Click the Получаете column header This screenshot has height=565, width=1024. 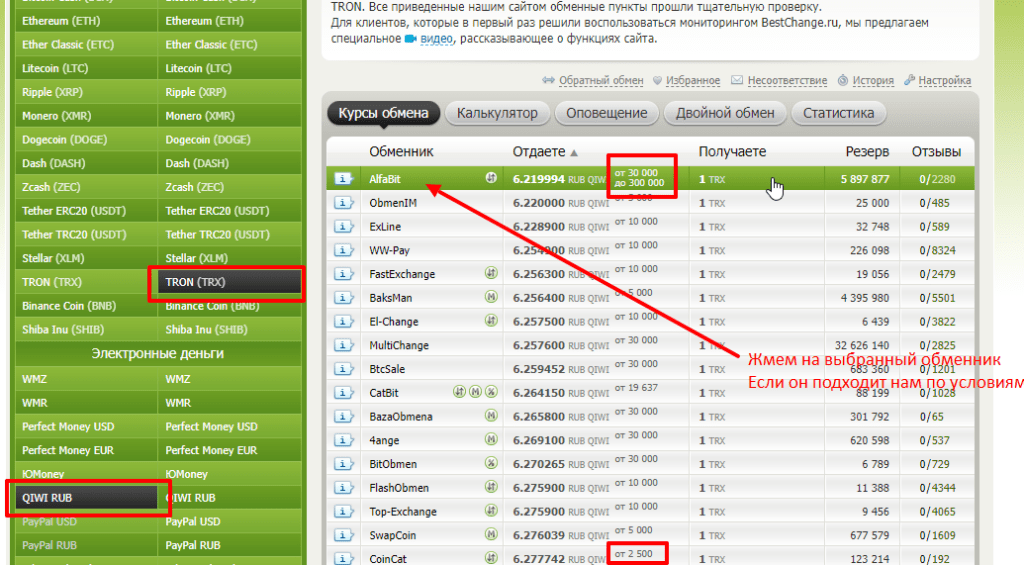tap(731, 152)
